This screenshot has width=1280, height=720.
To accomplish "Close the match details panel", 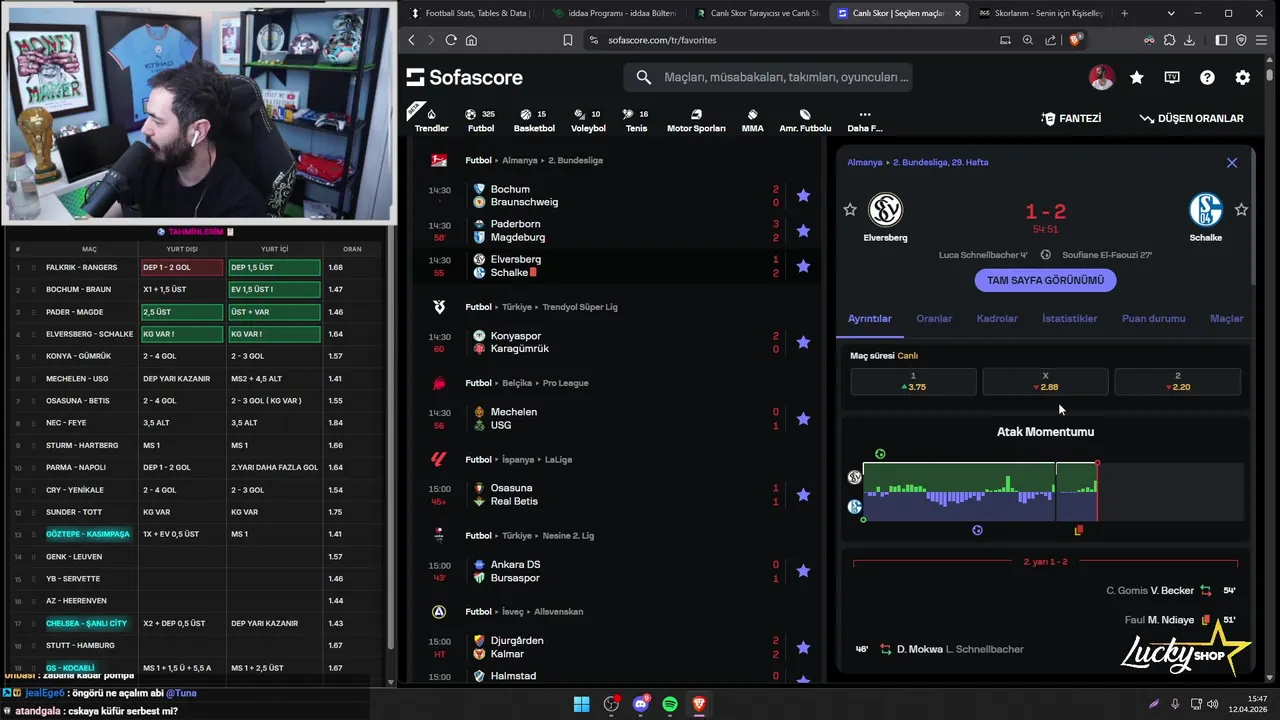I will [x=1232, y=162].
